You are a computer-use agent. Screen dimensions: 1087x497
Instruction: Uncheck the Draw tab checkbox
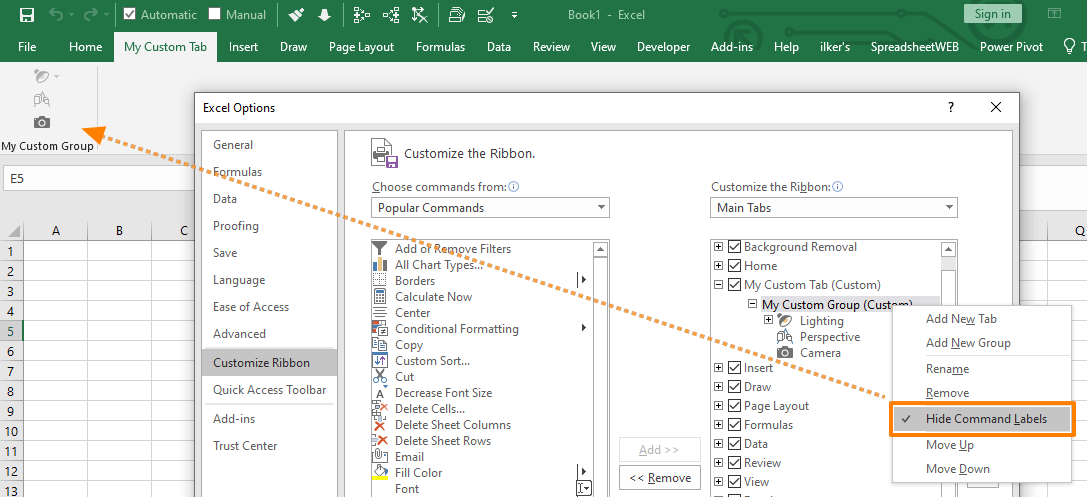tap(735, 387)
